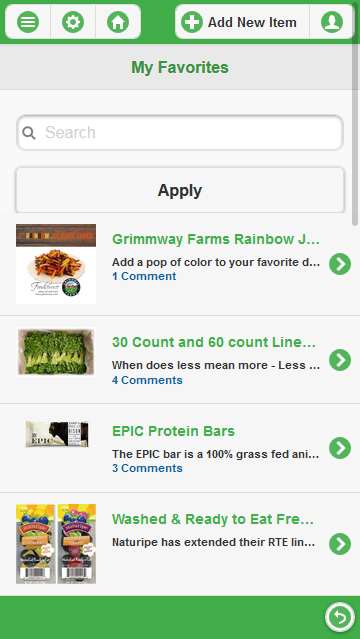Open settings via the gear icon
This screenshot has width=360, height=639.
click(73, 22)
